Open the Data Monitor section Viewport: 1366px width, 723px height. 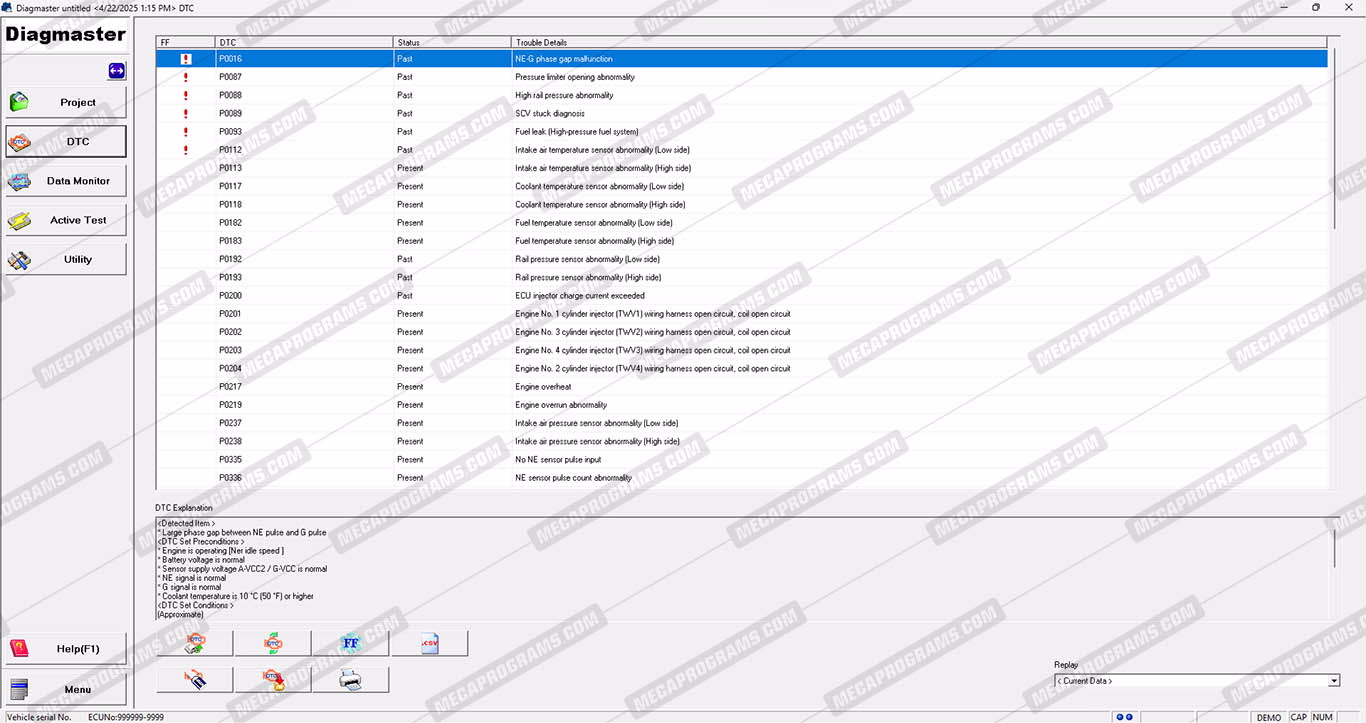coord(66,181)
